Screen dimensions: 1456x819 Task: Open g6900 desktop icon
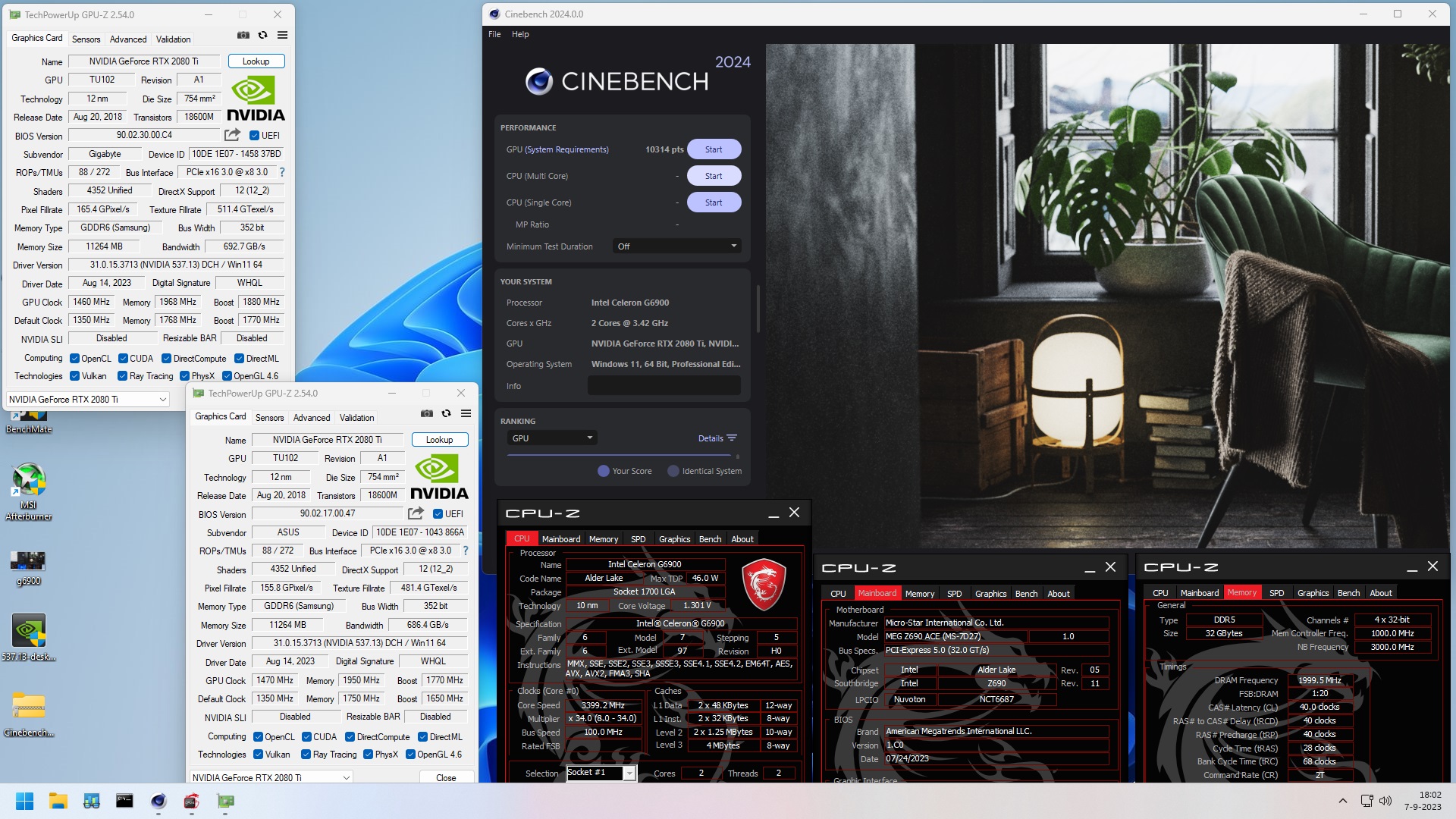pos(28,567)
